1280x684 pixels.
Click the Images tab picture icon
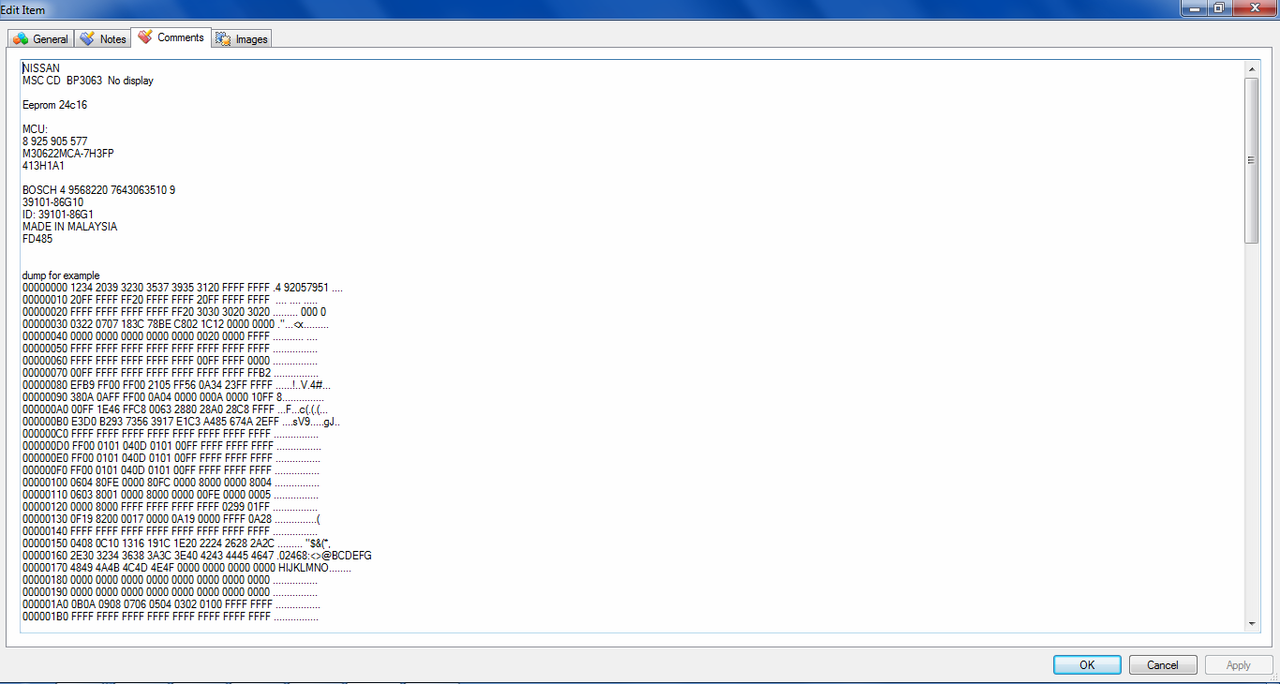tap(224, 39)
